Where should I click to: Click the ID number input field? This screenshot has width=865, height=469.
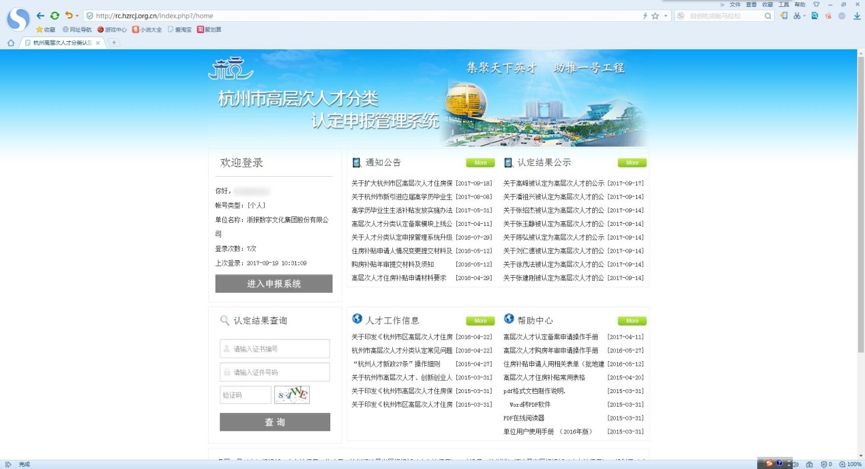(275, 372)
